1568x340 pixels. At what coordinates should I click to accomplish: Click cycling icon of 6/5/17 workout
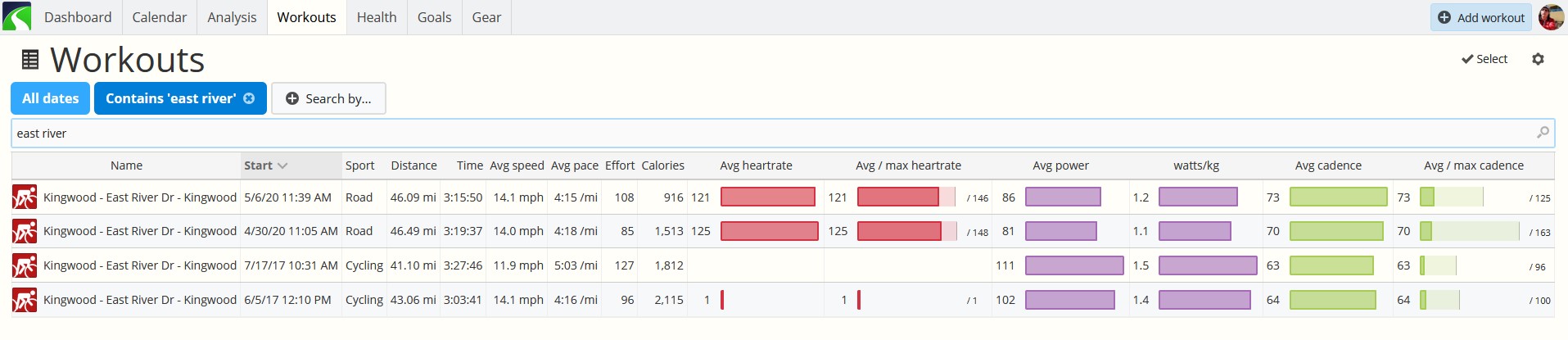pyautogui.click(x=25, y=300)
